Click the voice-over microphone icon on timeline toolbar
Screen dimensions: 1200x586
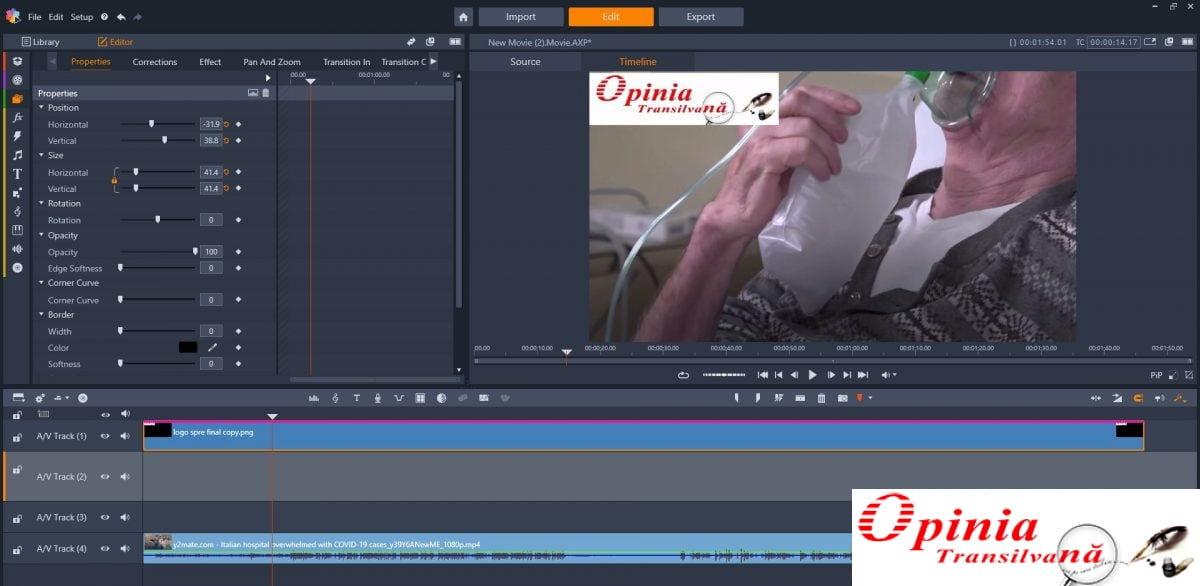point(377,398)
